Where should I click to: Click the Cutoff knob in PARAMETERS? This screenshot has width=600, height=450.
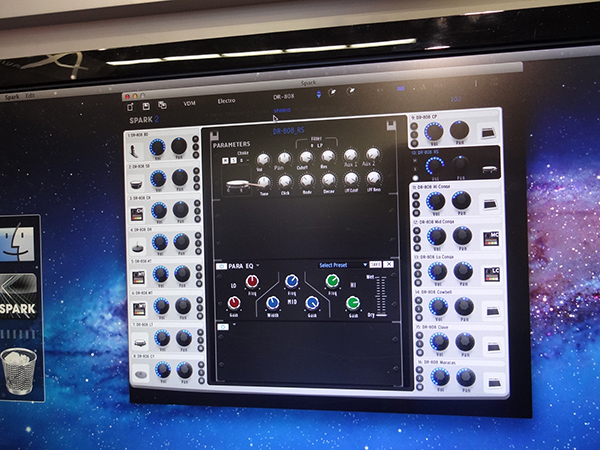coord(306,157)
